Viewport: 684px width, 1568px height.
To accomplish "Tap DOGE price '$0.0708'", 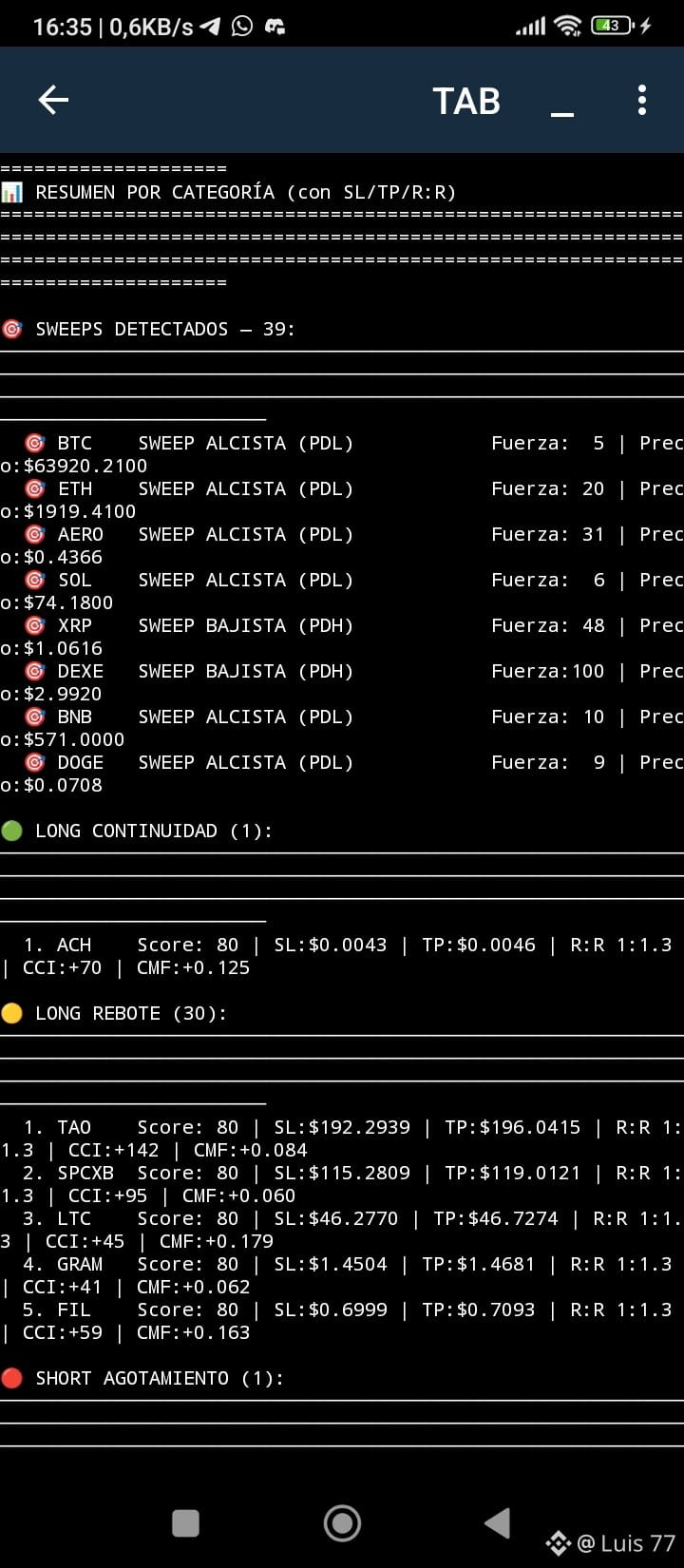I will click(x=63, y=785).
